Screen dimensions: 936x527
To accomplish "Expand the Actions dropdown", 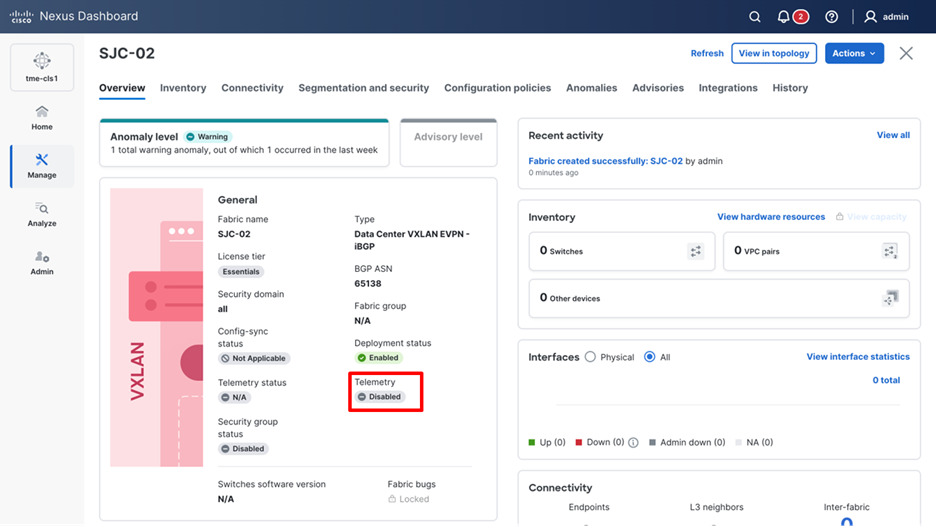I will pos(854,53).
